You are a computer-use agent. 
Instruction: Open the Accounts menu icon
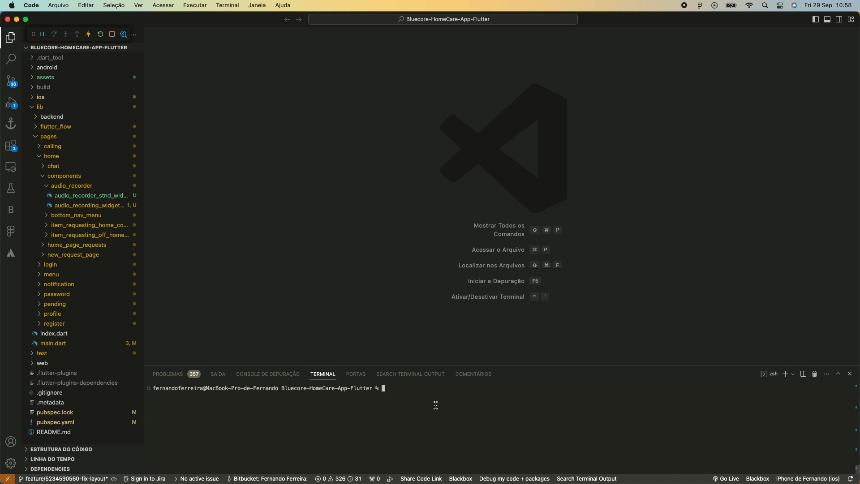click(10, 442)
